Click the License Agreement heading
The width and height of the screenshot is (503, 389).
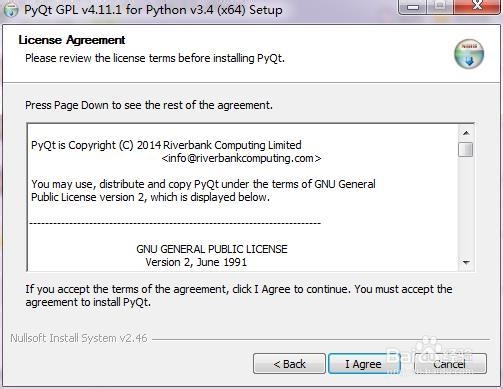tap(72, 40)
